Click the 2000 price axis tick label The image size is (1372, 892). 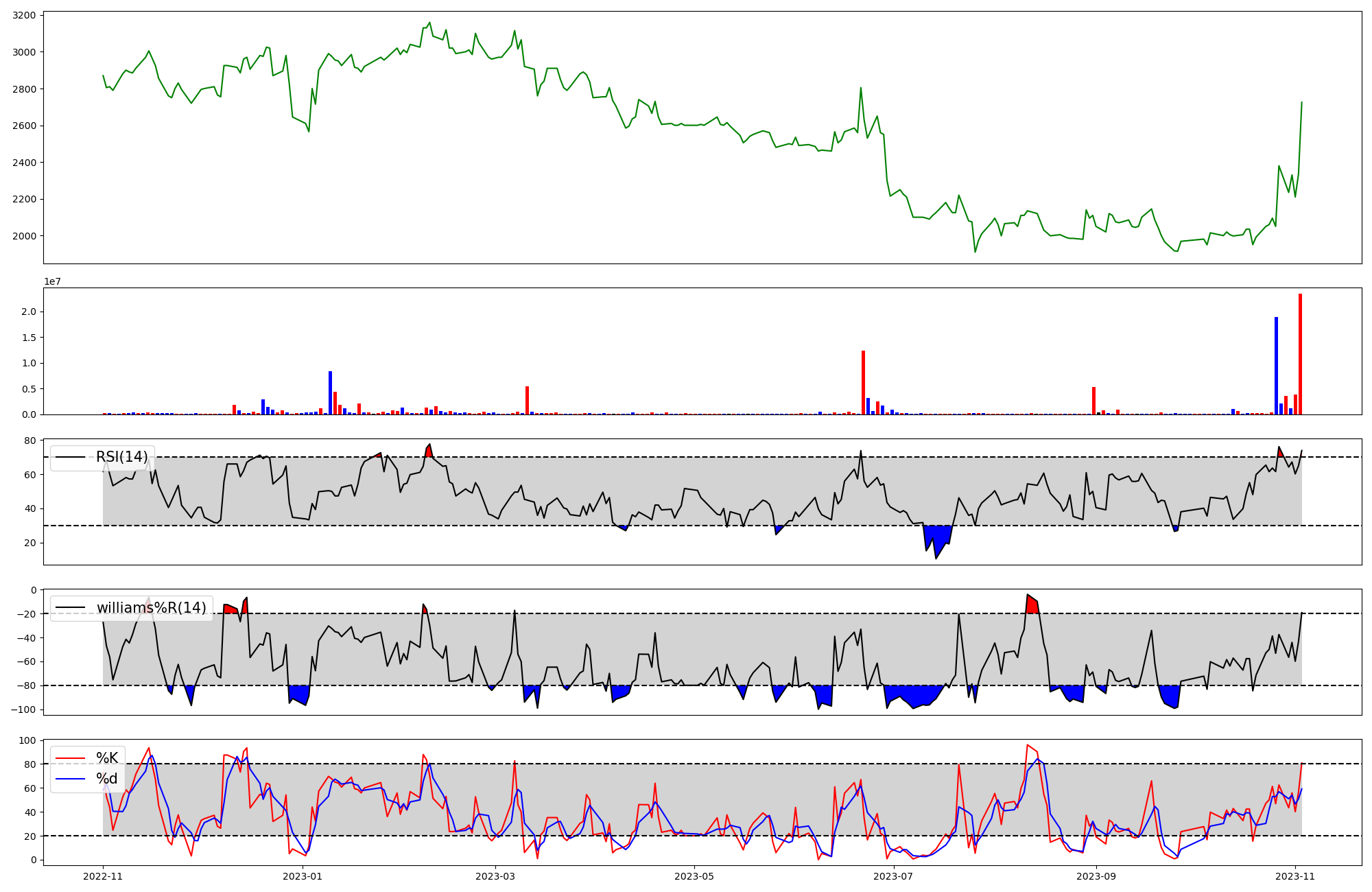click(x=24, y=236)
